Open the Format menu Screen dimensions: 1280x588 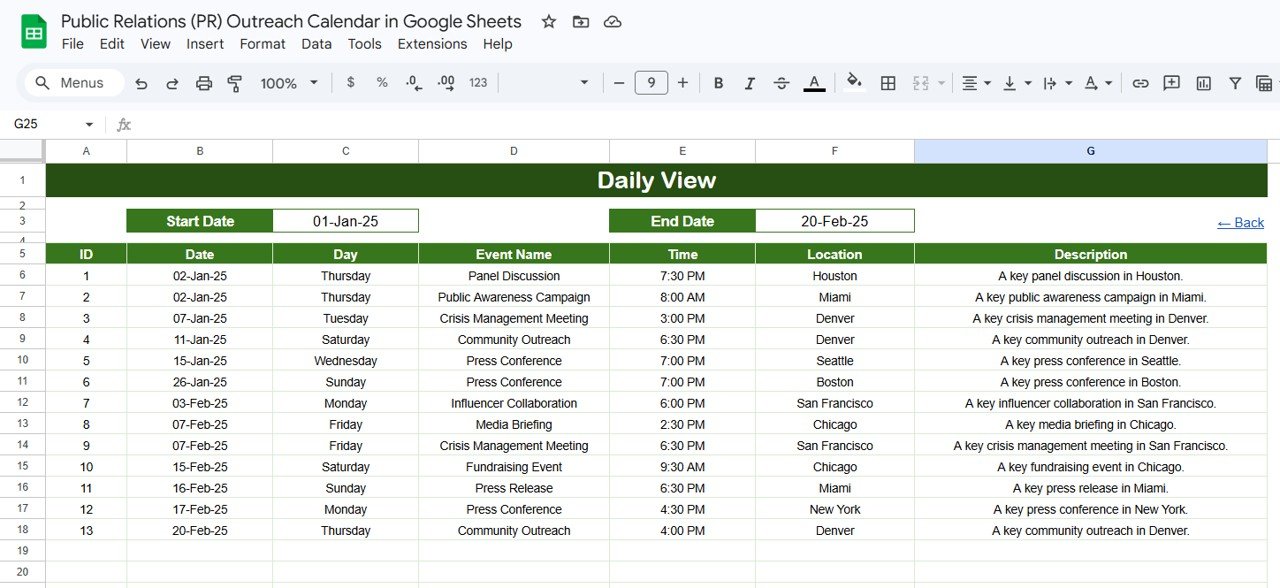click(262, 44)
